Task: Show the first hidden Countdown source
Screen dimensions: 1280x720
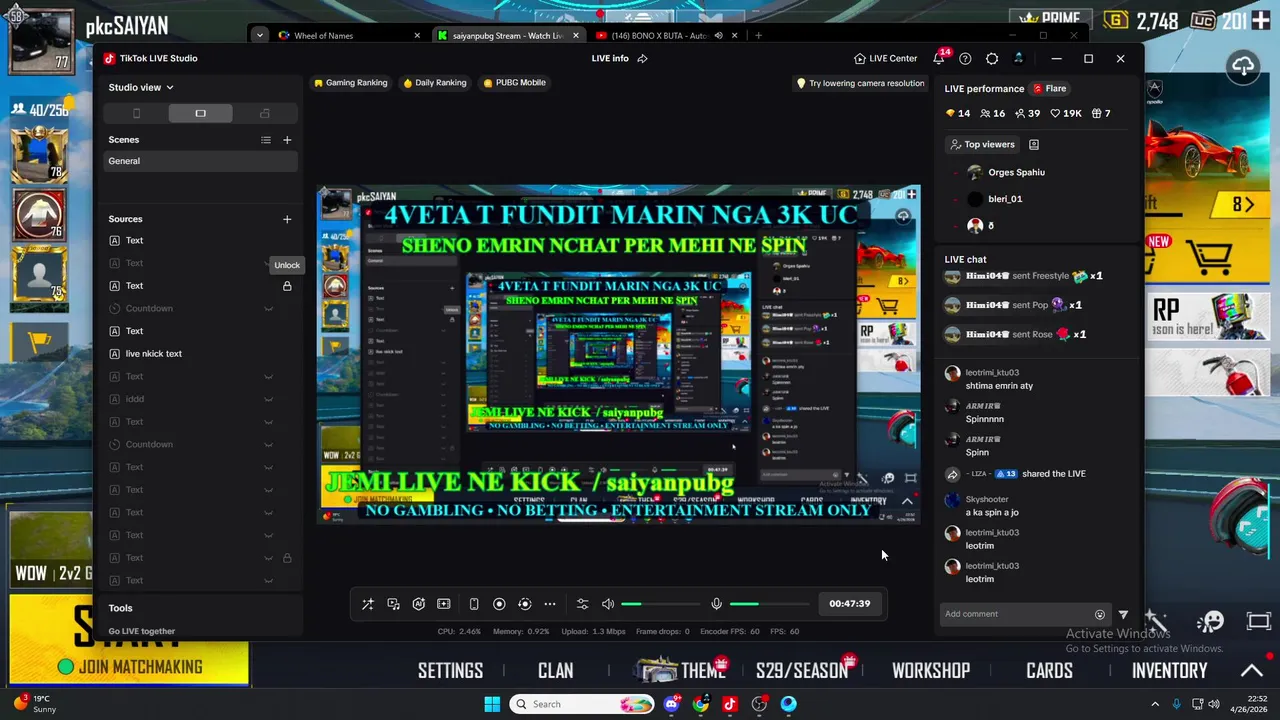Action: click(268, 309)
